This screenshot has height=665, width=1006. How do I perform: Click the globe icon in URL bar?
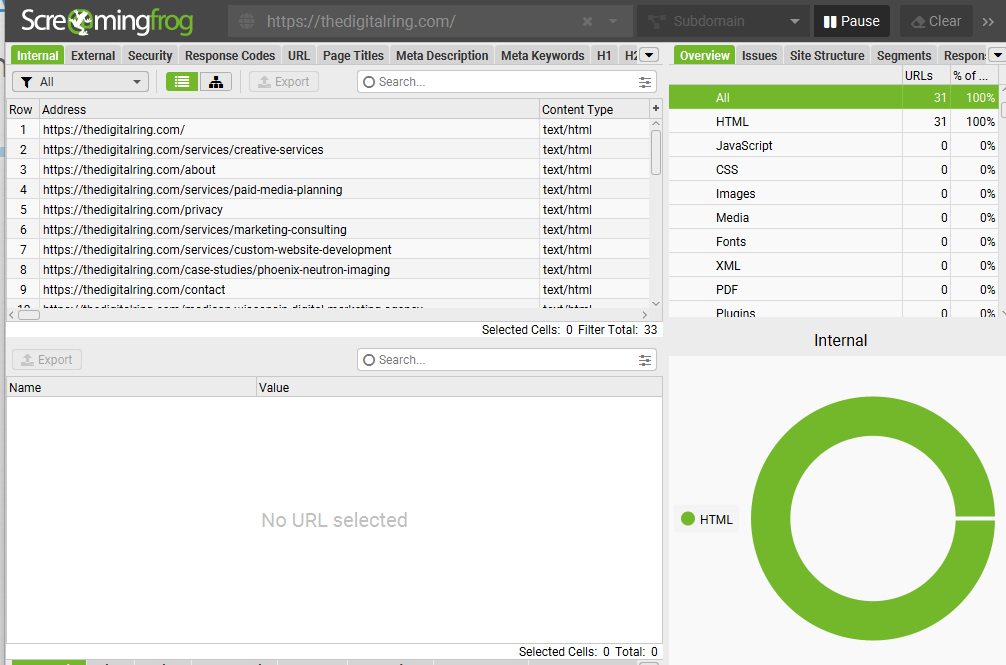coord(247,22)
